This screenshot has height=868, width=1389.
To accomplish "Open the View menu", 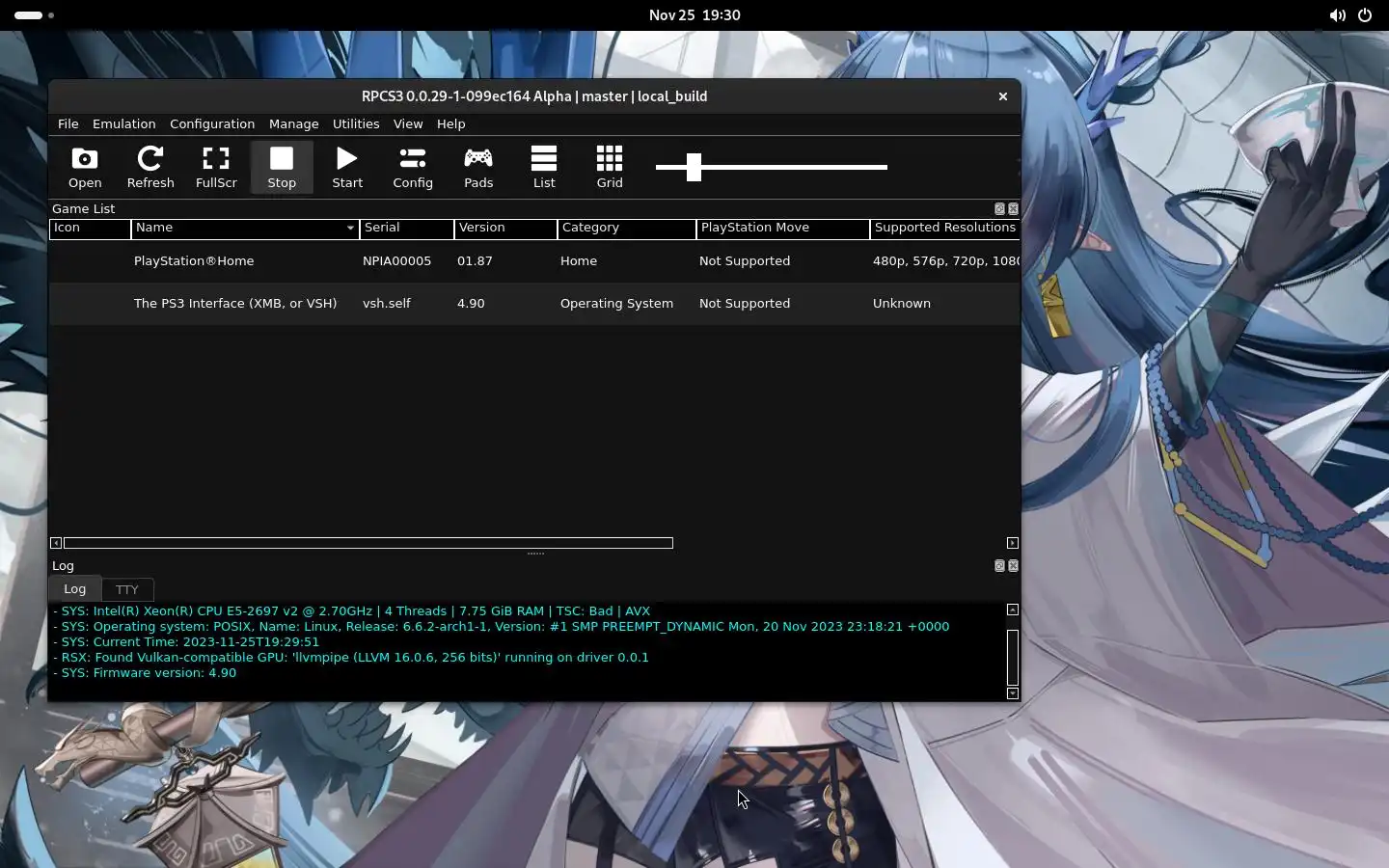I will pyautogui.click(x=408, y=123).
